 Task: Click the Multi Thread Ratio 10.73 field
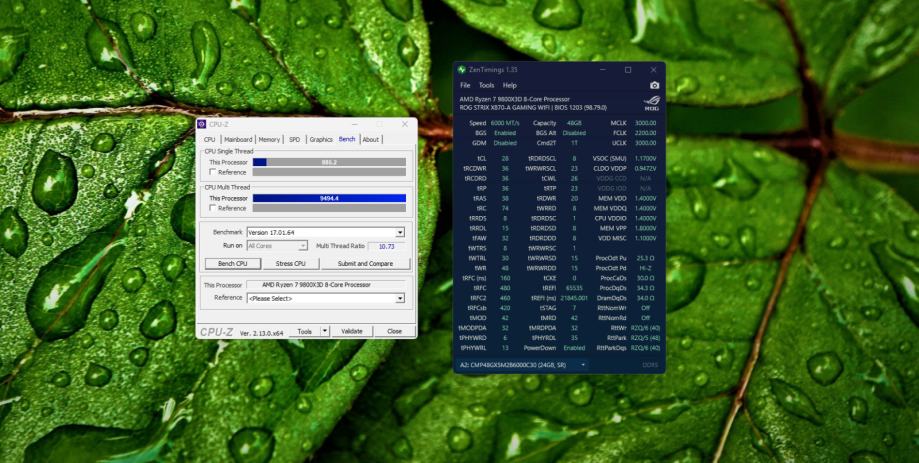(x=387, y=246)
